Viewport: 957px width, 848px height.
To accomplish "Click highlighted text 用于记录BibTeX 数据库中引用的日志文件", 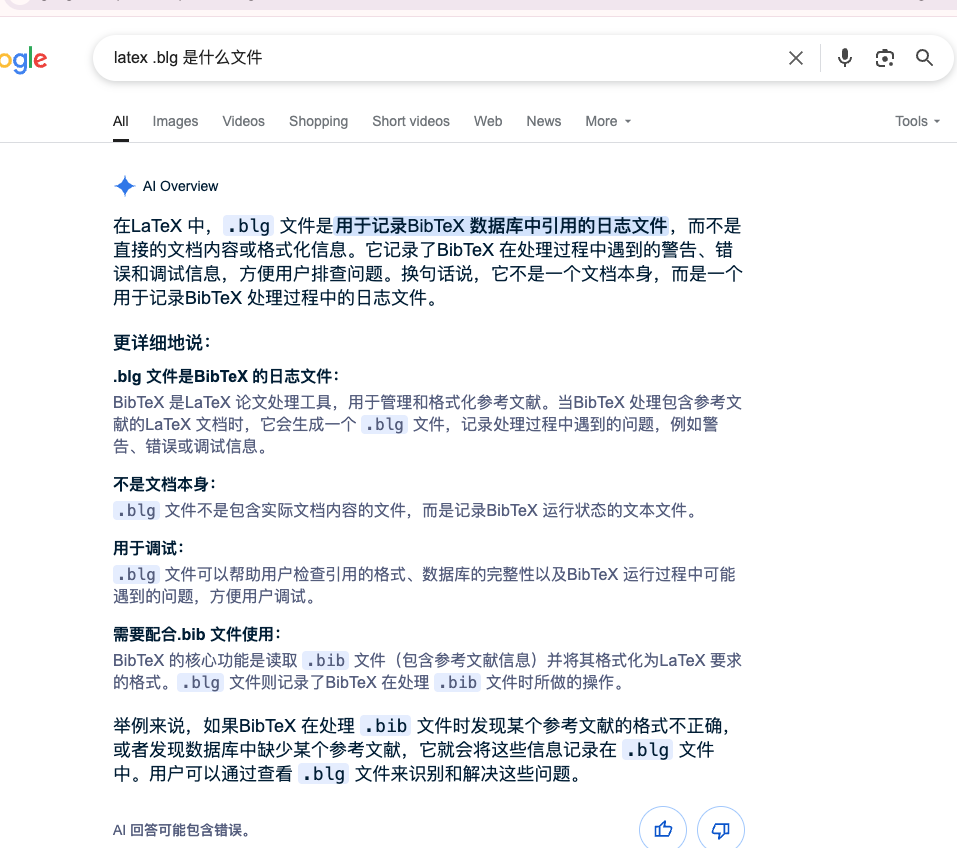I will click(501, 226).
